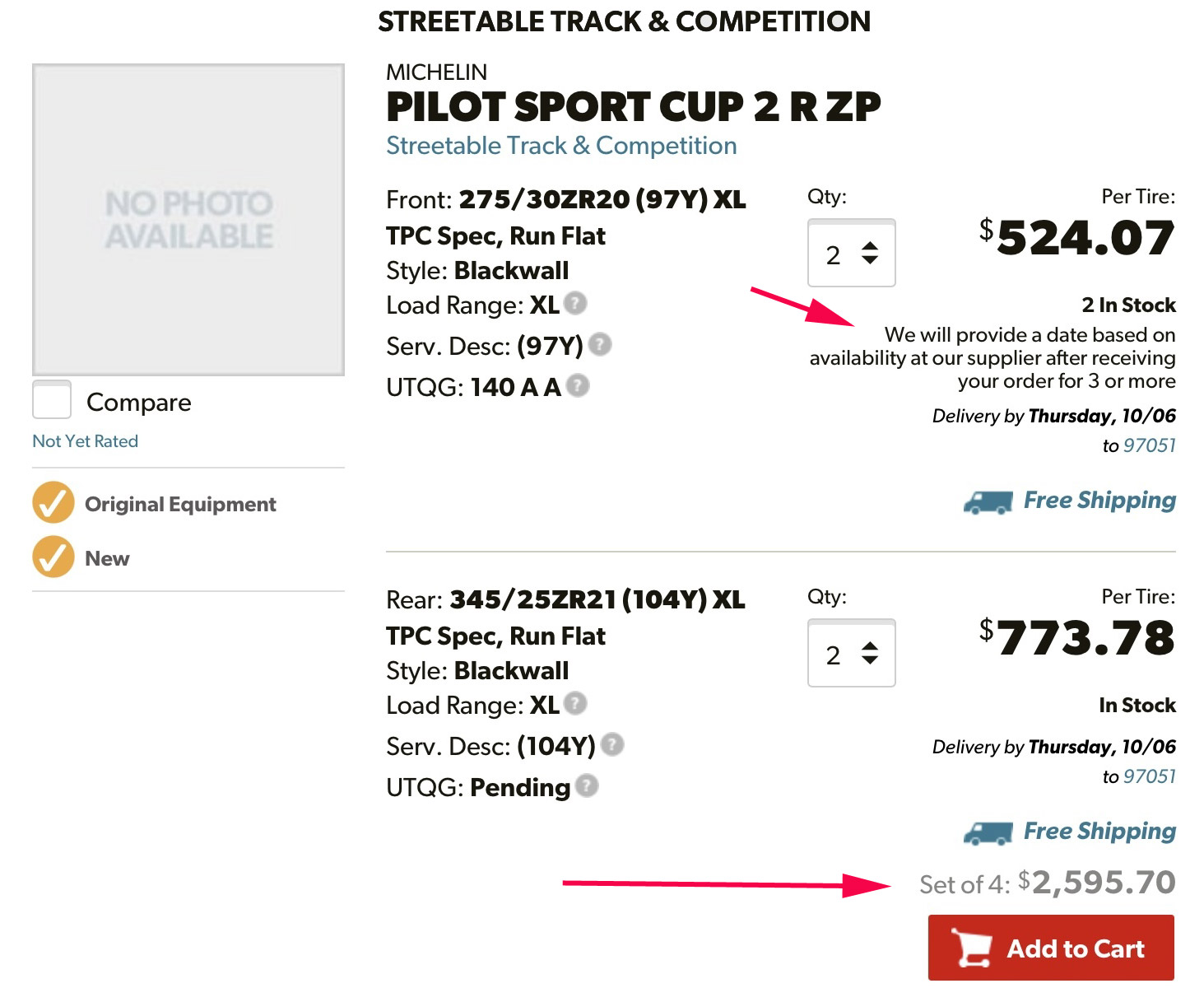The height and width of the screenshot is (1002, 1204).
Task: Tick the Compare checkbox
Action: click(52, 400)
